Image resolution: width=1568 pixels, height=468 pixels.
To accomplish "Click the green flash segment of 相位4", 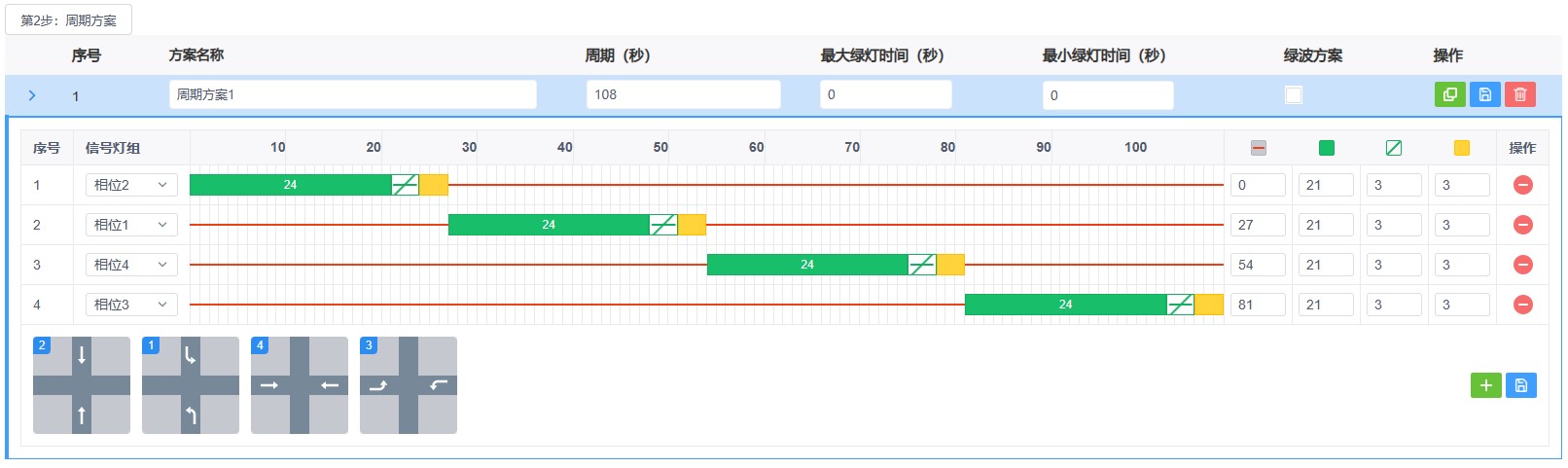I will point(922,265).
